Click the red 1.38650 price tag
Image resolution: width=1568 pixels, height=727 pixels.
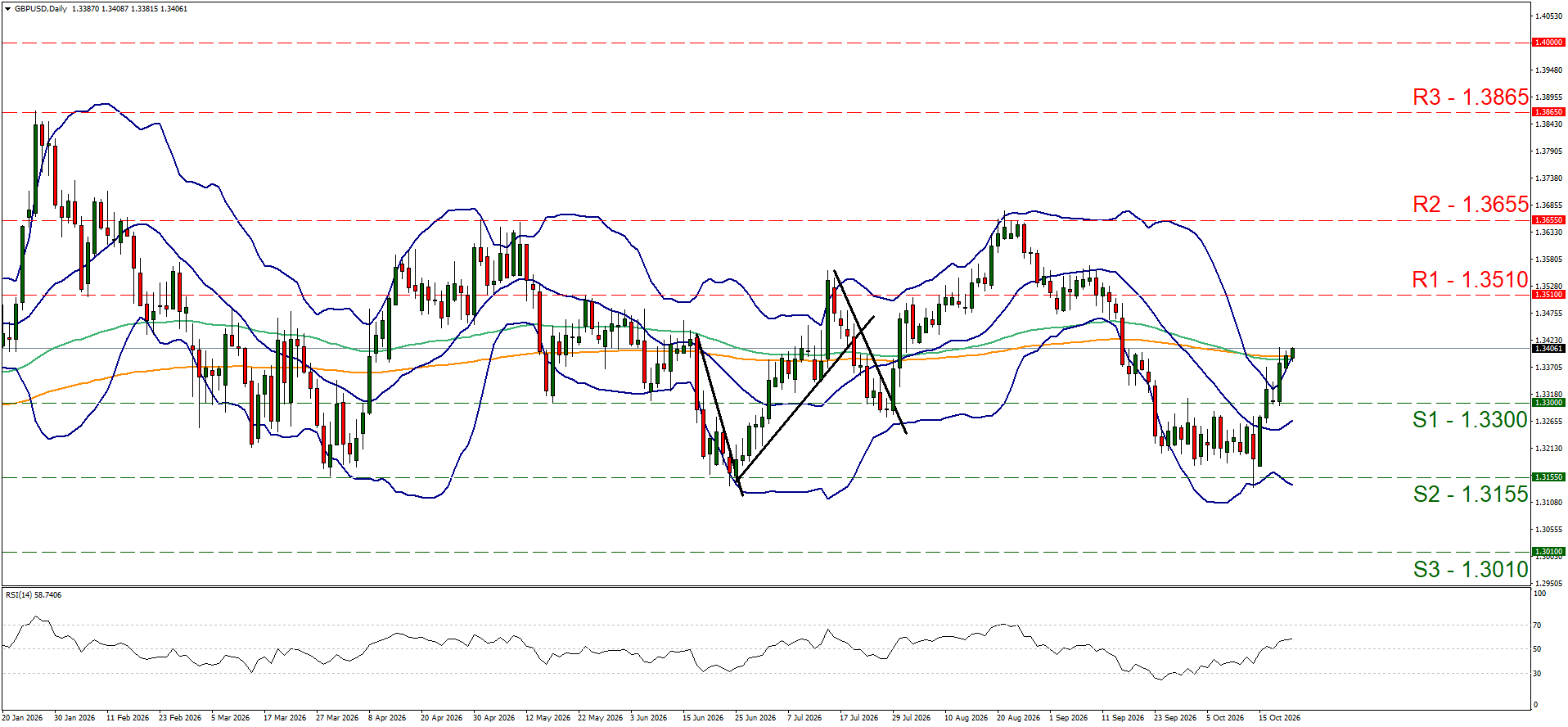pos(1548,112)
